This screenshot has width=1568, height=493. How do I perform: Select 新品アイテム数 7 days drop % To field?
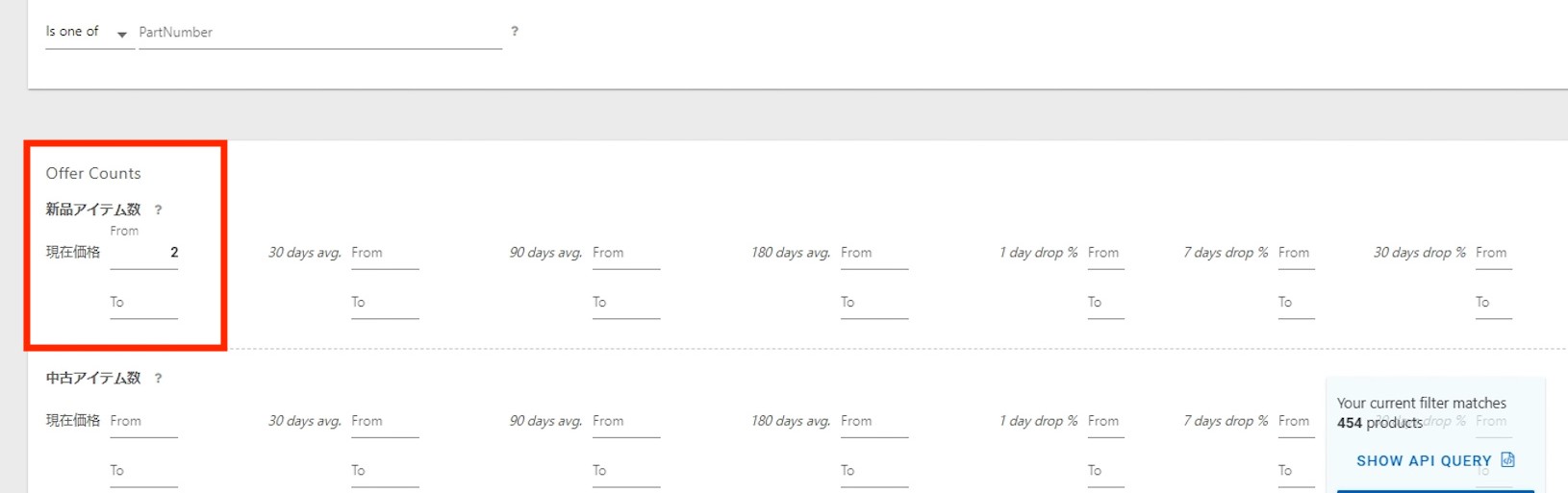(1296, 303)
